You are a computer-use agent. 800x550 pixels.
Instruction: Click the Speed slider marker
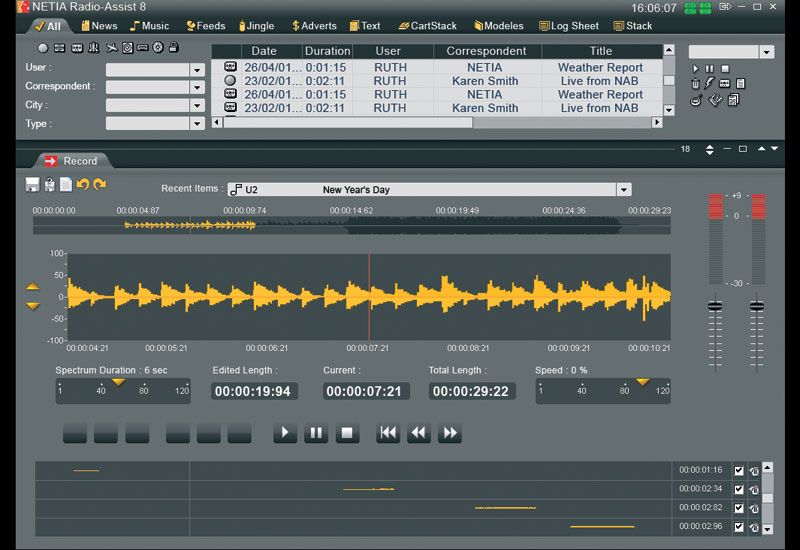(643, 382)
